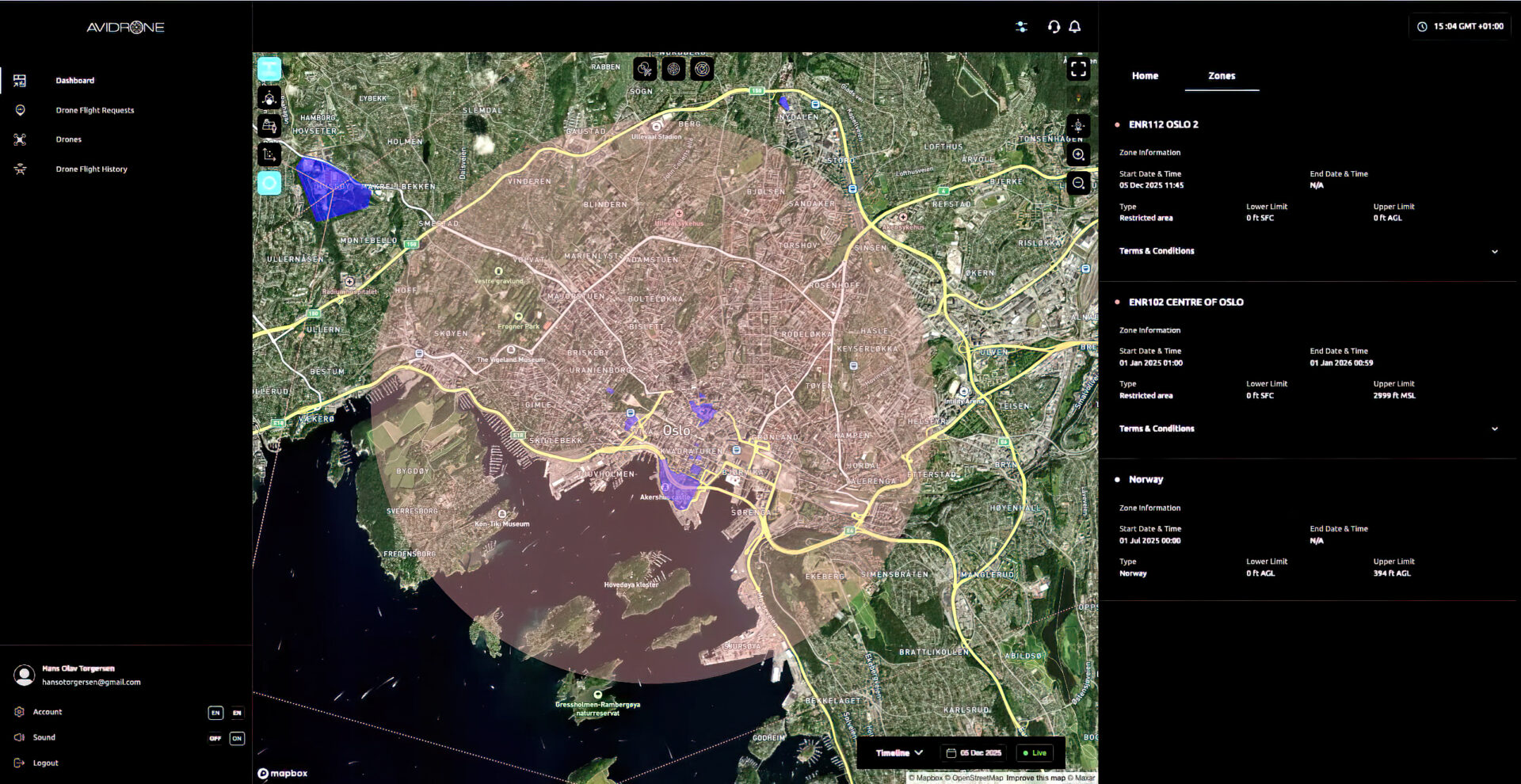Turn sound OFF
1521x784 pixels.
click(215, 738)
